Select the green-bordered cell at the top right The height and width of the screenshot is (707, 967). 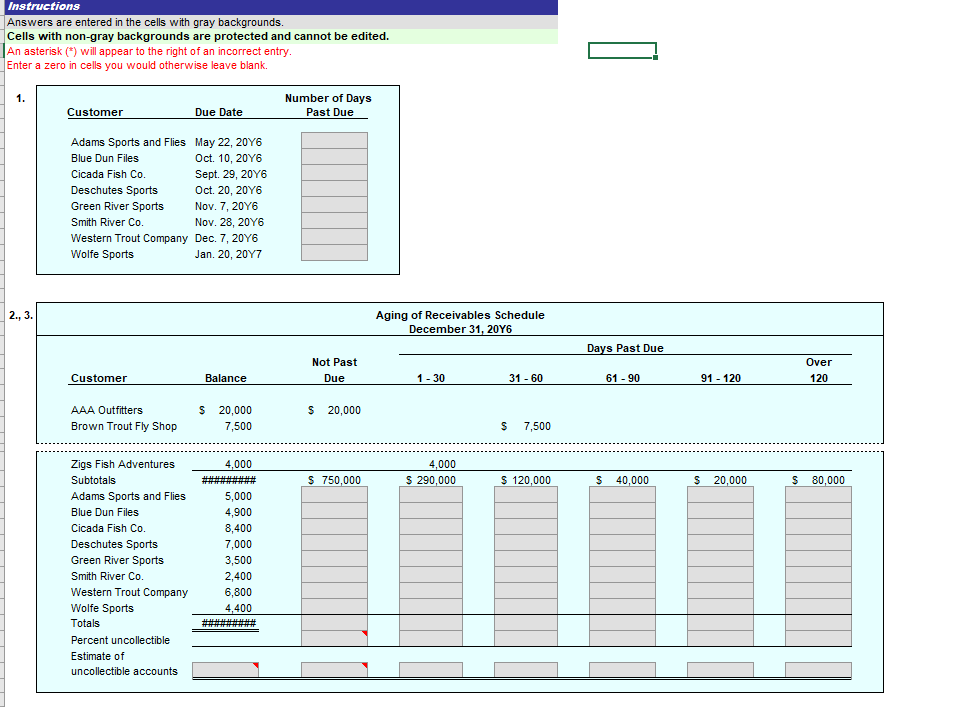coord(621,50)
